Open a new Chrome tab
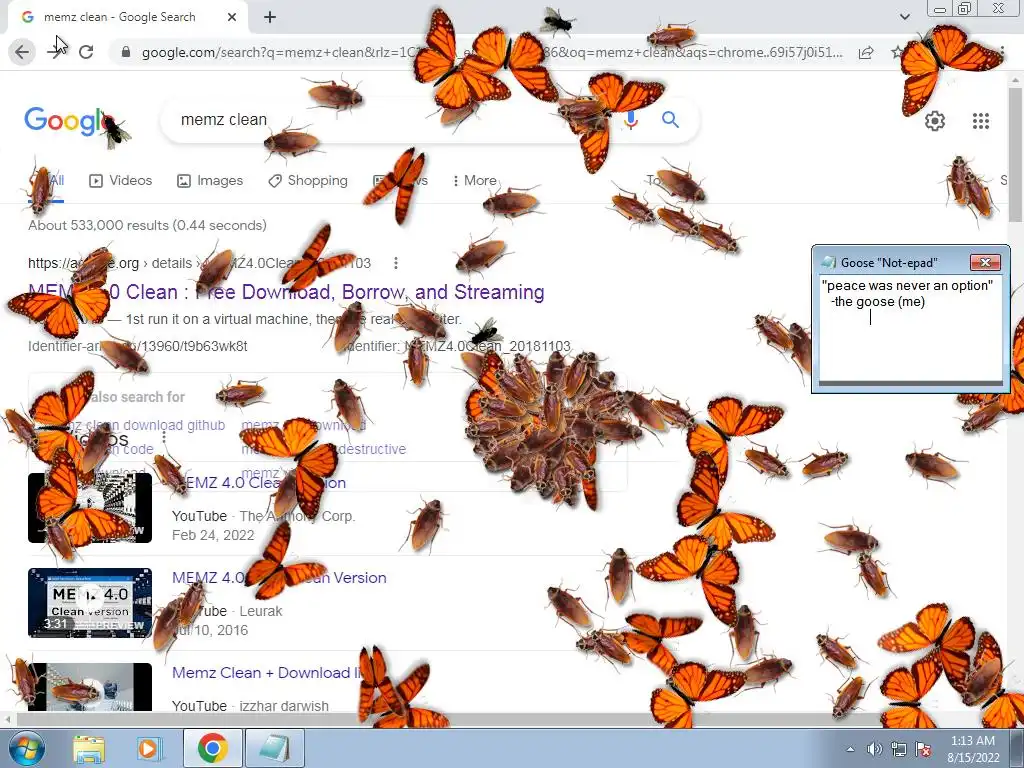The width and height of the screenshot is (1024, 768). pyautogui.click(x=270, y=18)
